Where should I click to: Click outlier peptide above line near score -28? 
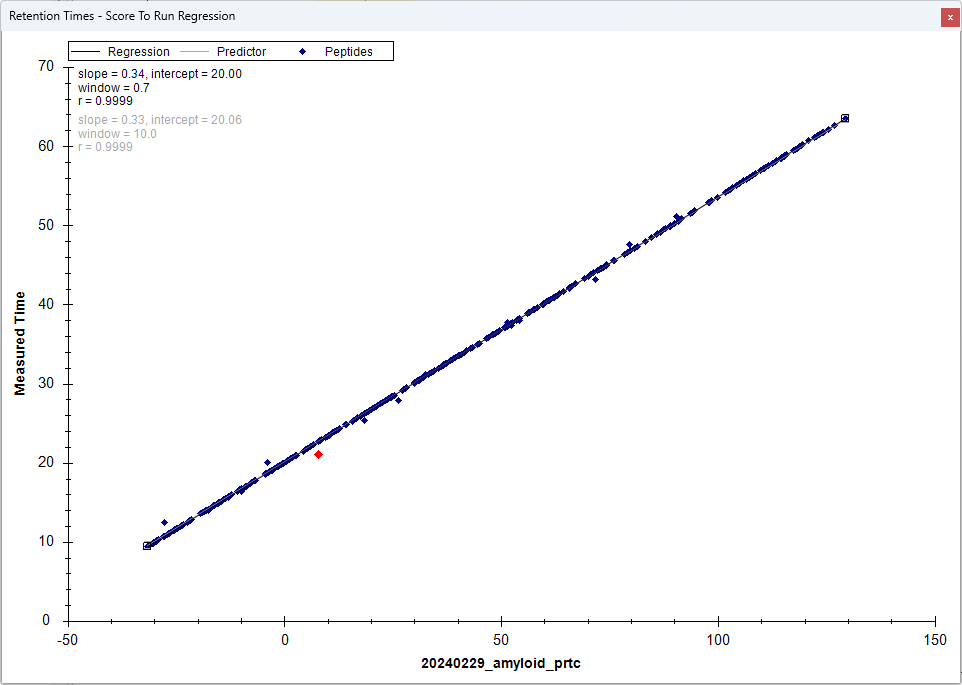(x=165, y=522)
